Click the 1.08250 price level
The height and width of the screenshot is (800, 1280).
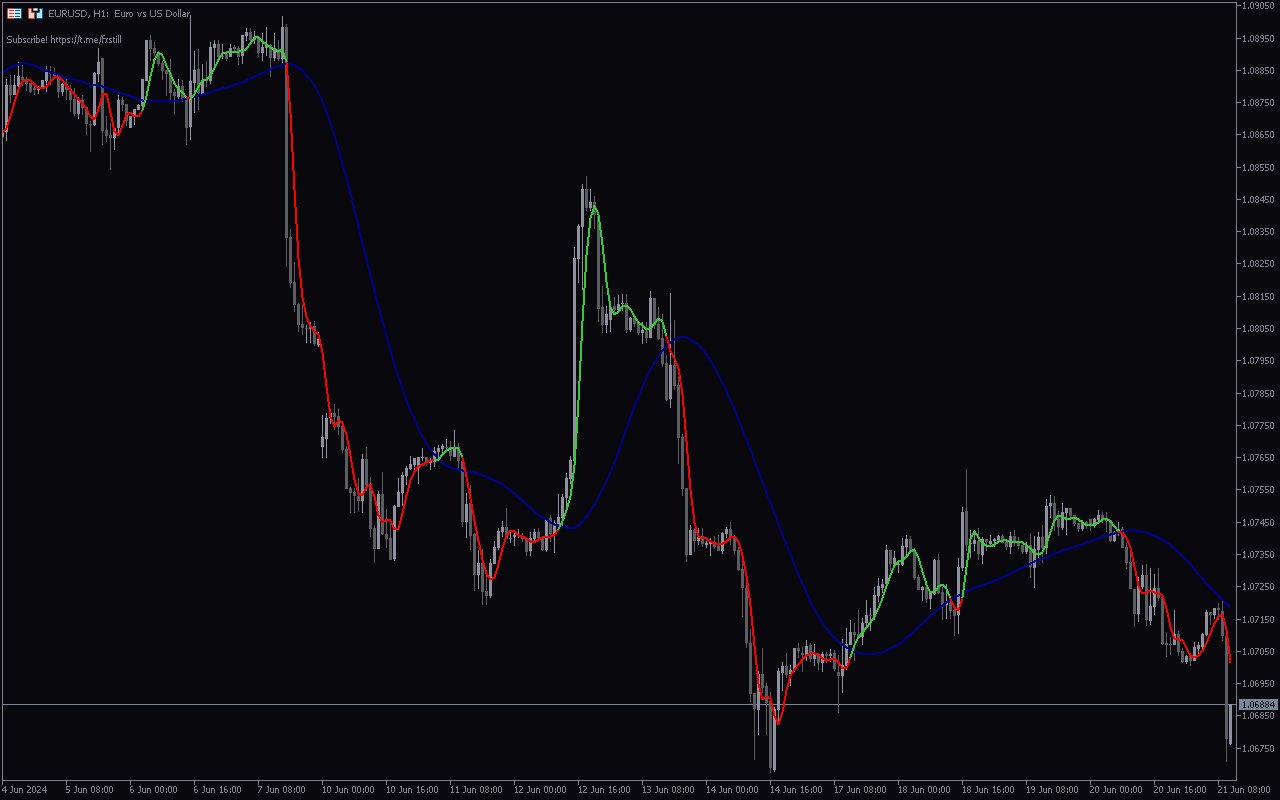(1258, 264)
